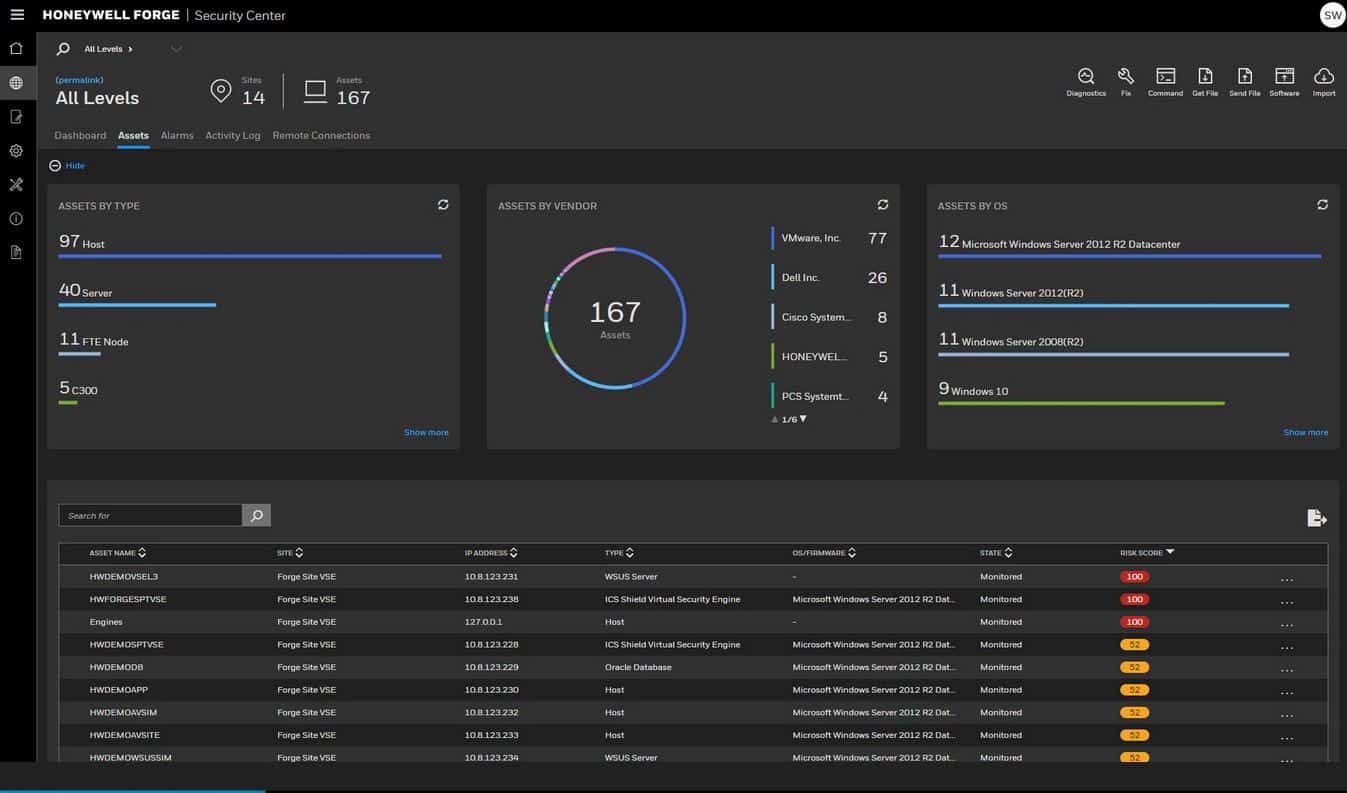Open the Import tool
This screenshot has width=1347, height=793.
1324,82
